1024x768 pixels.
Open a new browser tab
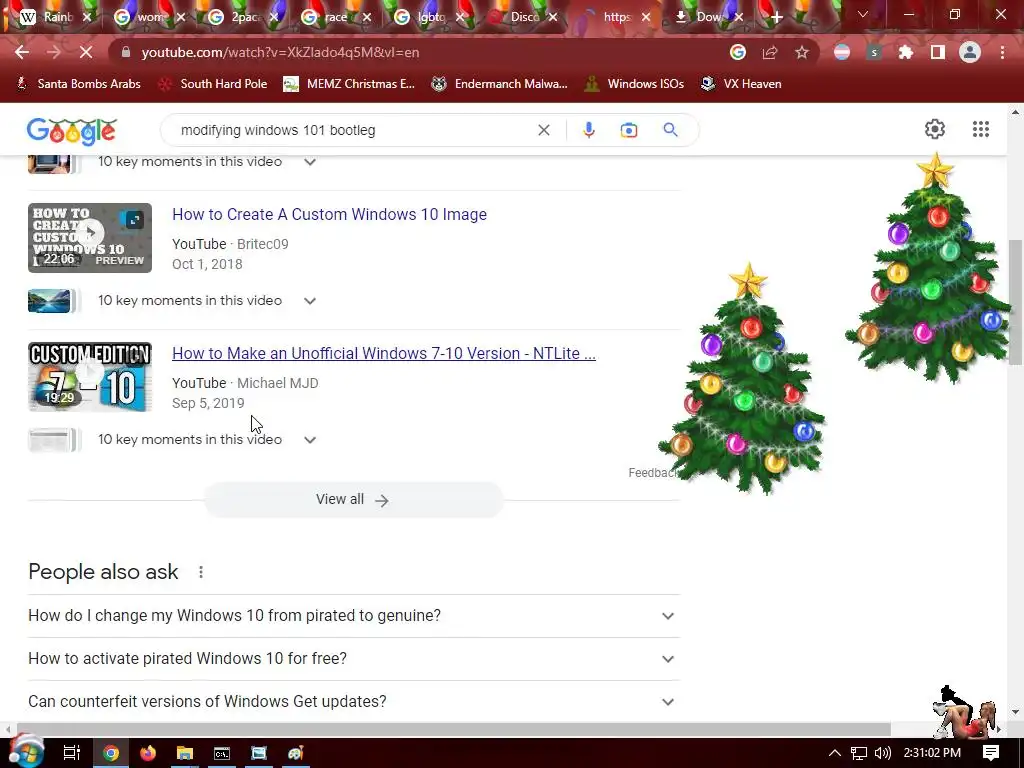(776, 17)
